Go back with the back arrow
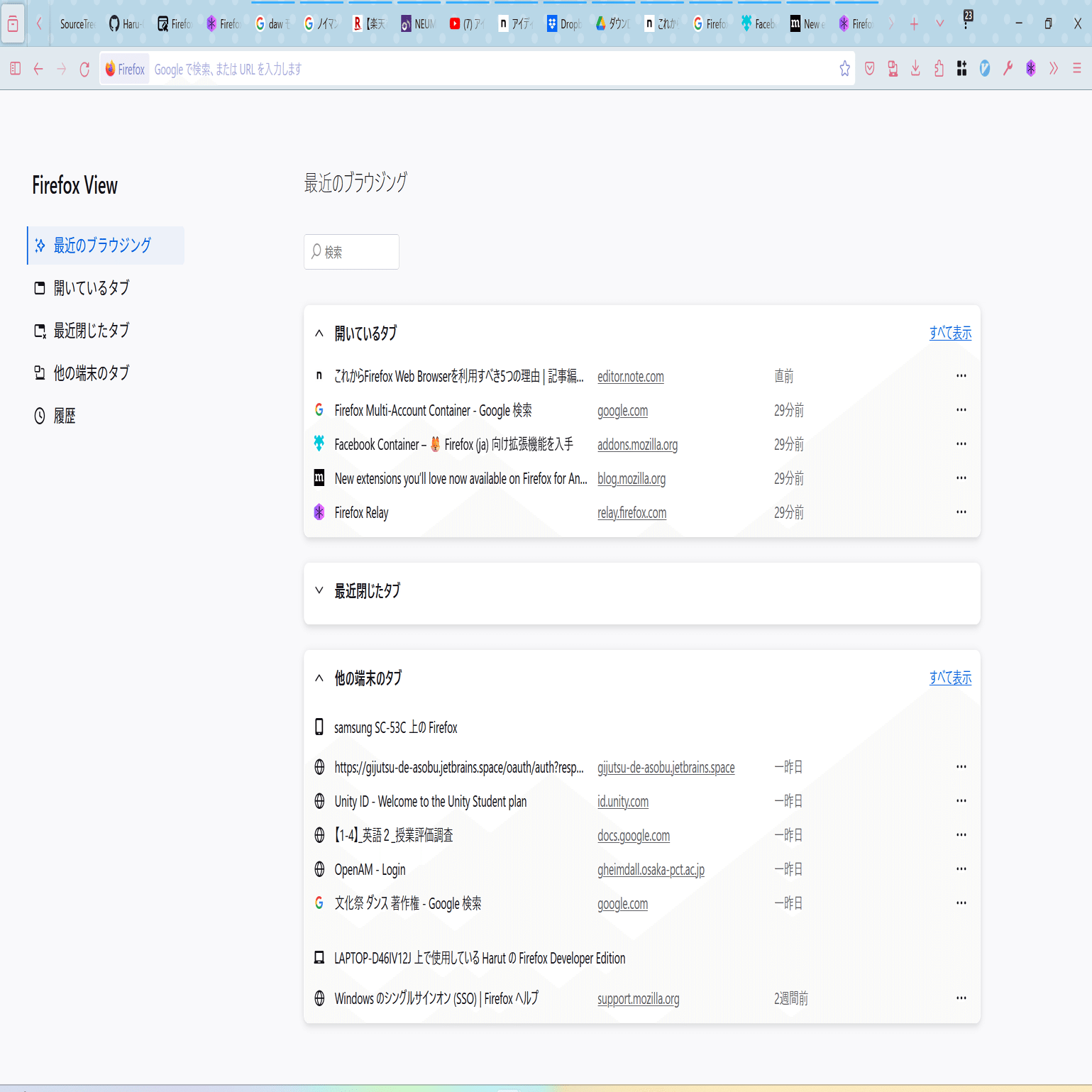The image size is (1092, 1092). (x=38, y=69)
